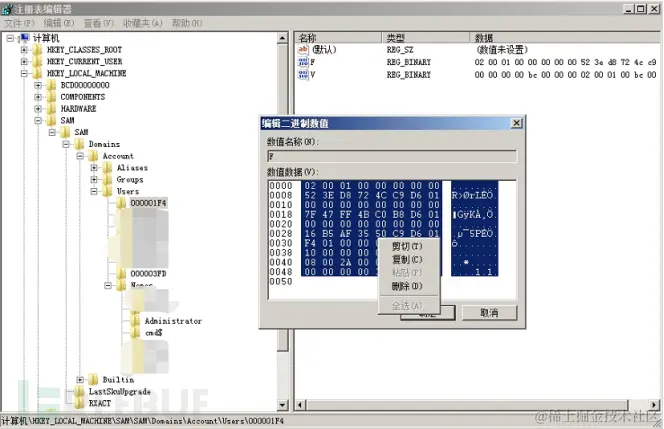Screen dimensions: 664x429
Task: Open the 查看(V) menu
Action: 99,23
